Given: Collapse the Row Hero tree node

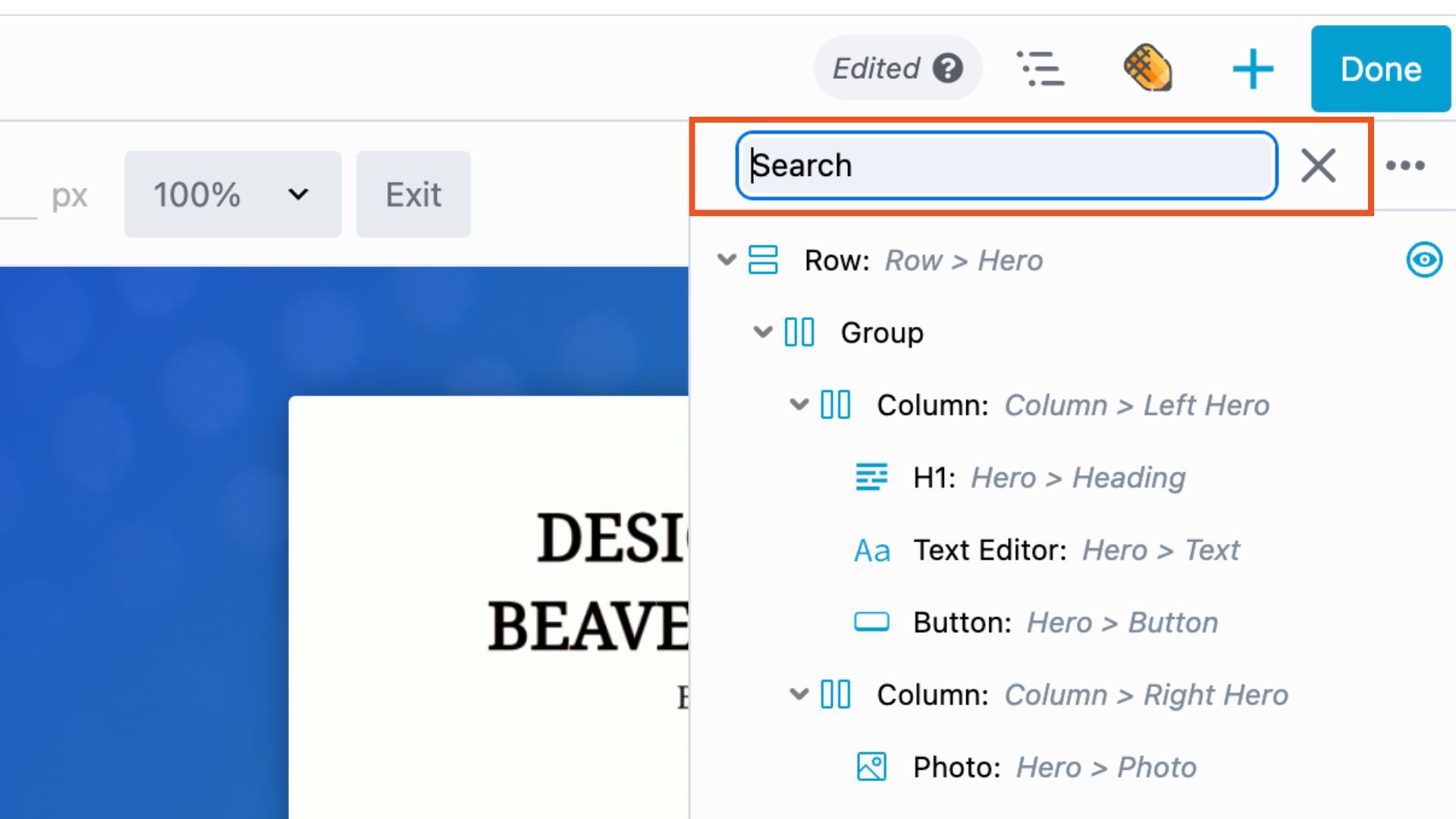Looking at the screenshot, I should (726, 260).
